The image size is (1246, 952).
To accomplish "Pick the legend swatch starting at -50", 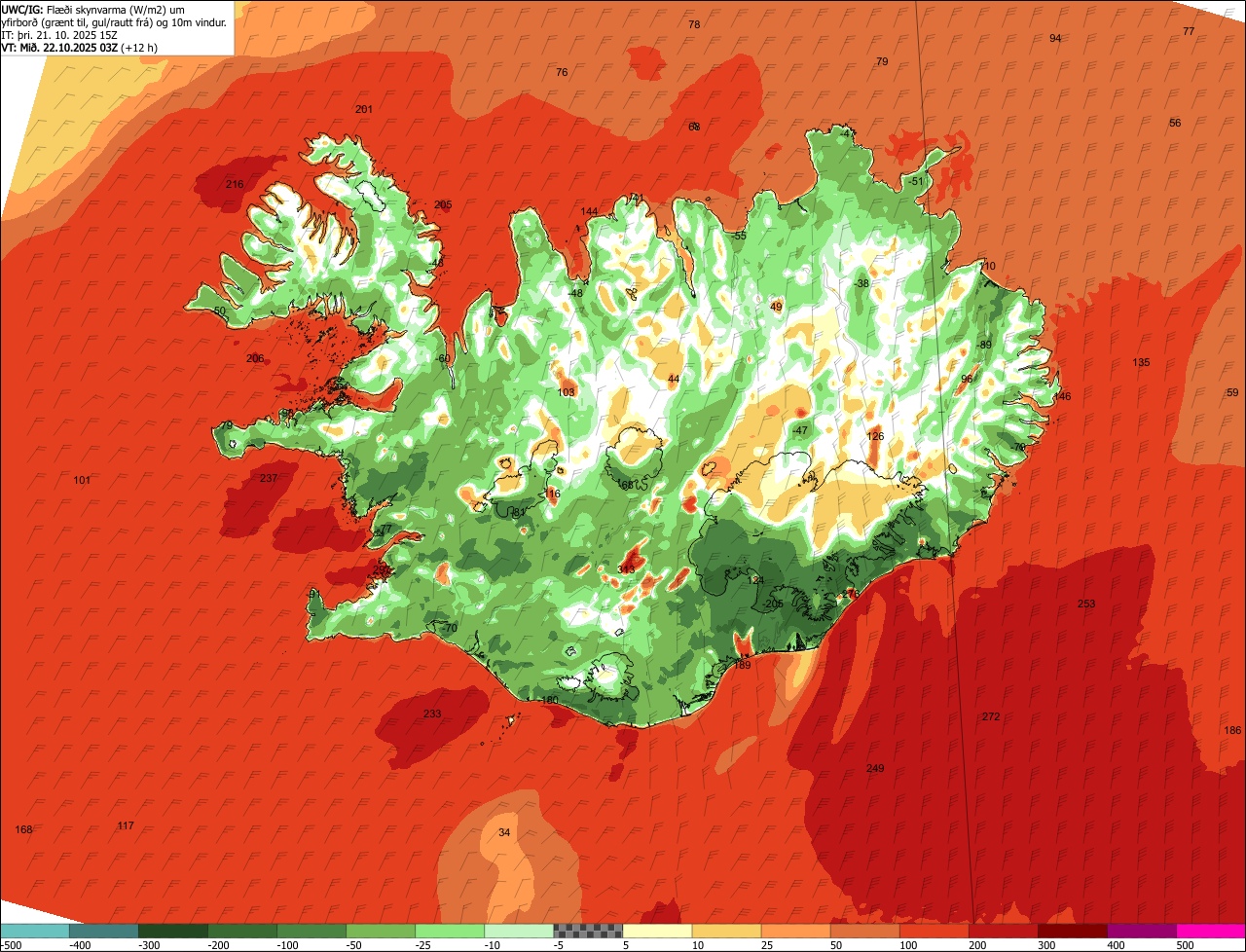I will [380, 931].
